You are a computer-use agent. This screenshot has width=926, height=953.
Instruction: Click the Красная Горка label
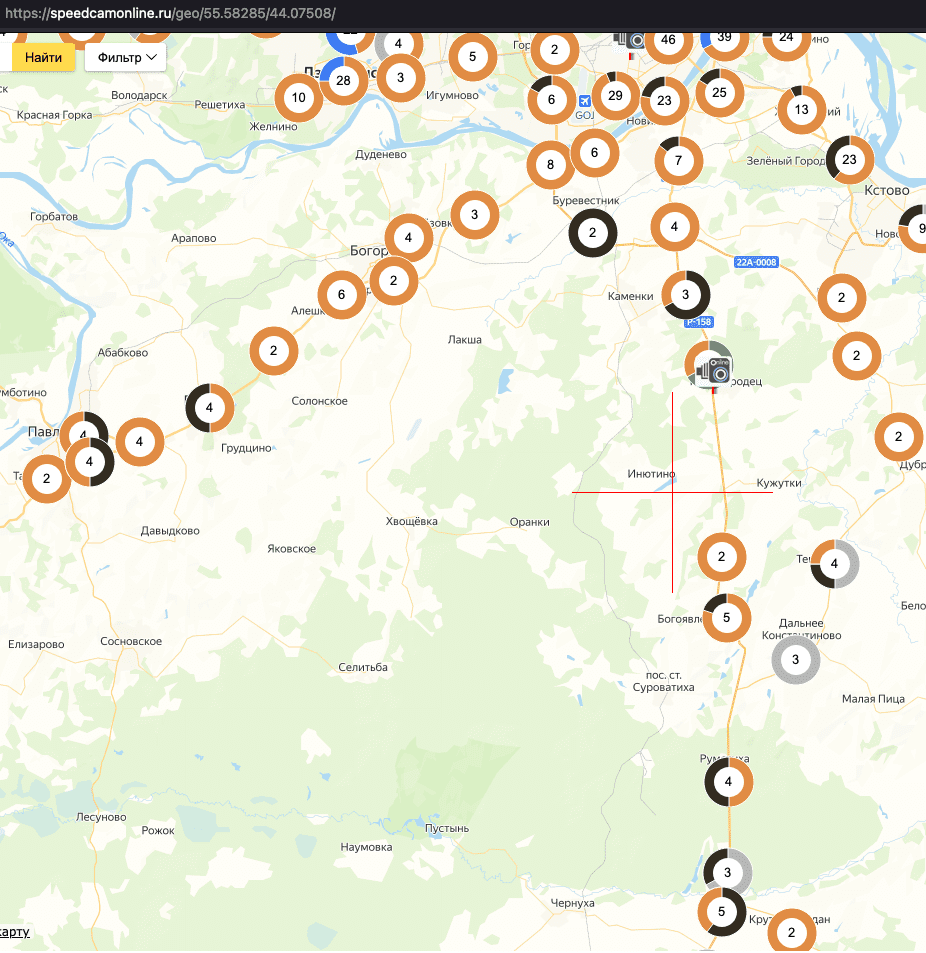click(x=55, y=115)
